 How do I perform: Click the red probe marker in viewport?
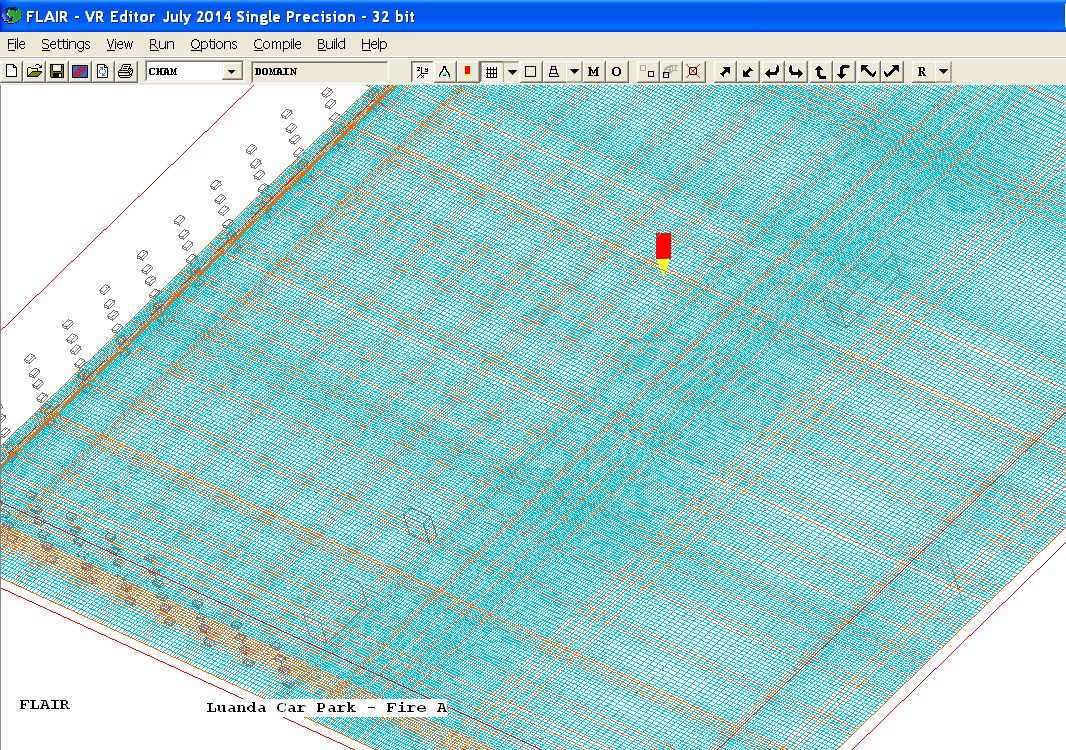(x=663, y=247)
